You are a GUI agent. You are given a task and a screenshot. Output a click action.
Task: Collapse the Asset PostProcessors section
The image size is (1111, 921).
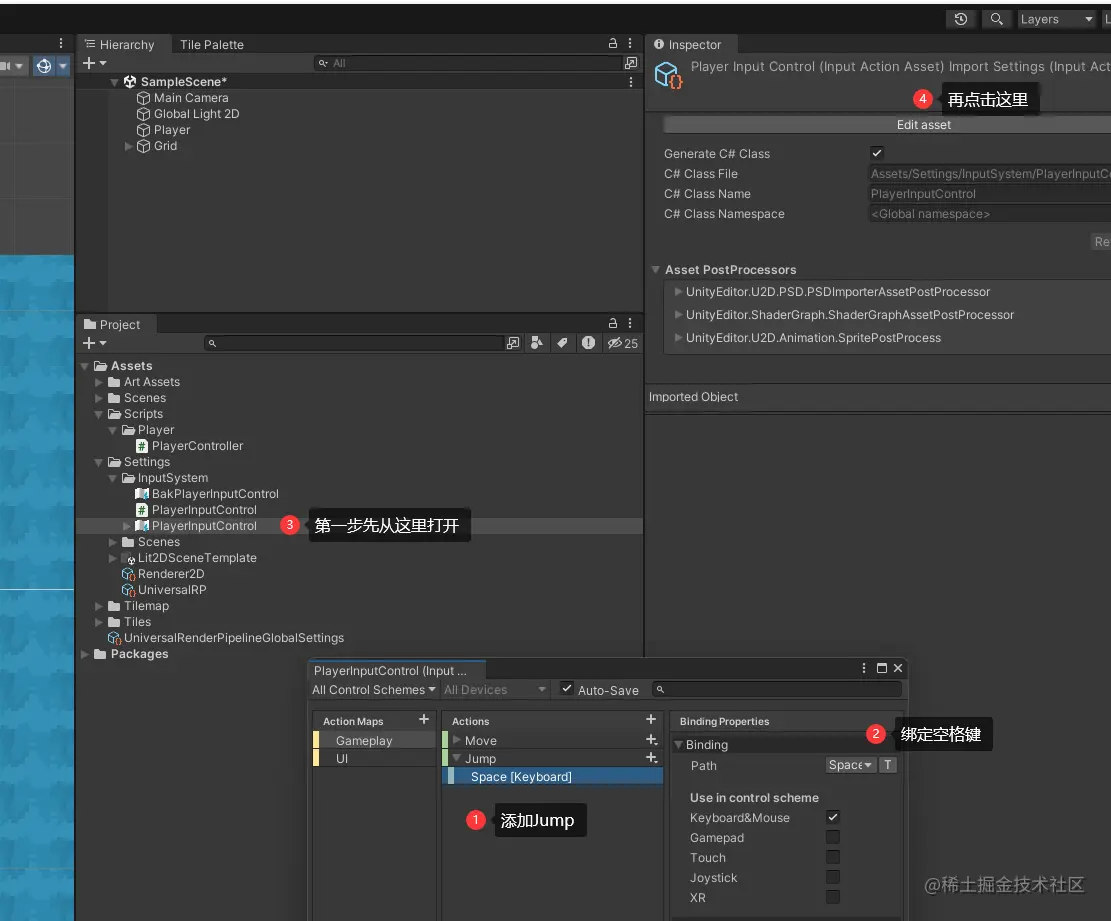pos(655,270)
